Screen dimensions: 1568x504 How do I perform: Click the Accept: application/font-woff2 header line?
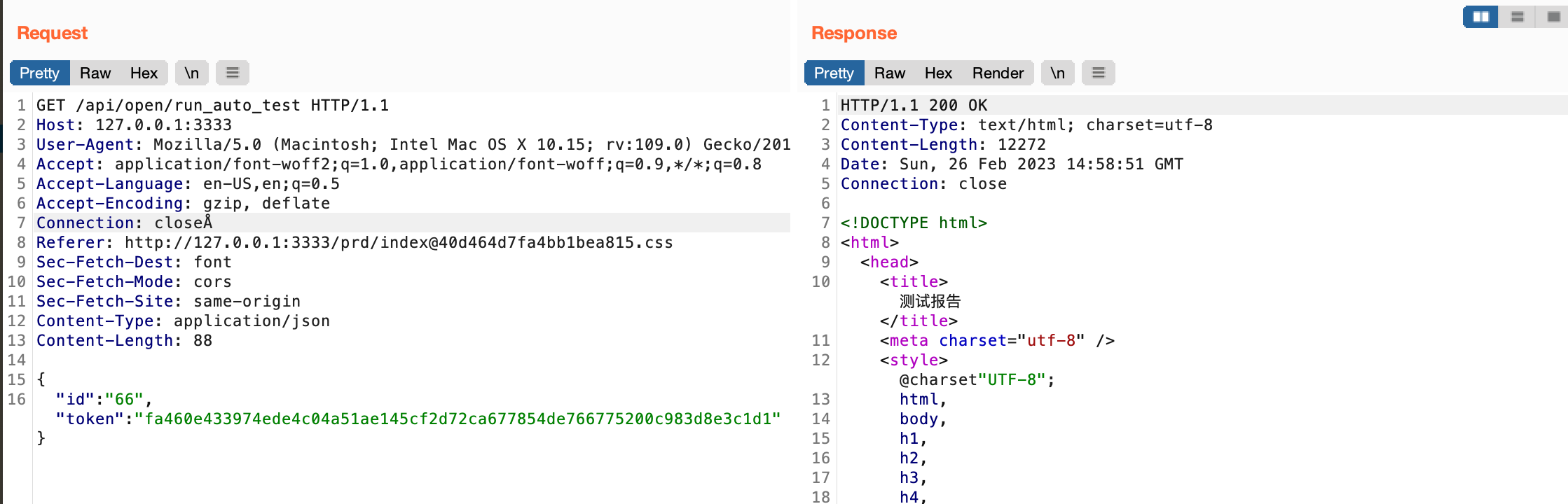[399, 164]
